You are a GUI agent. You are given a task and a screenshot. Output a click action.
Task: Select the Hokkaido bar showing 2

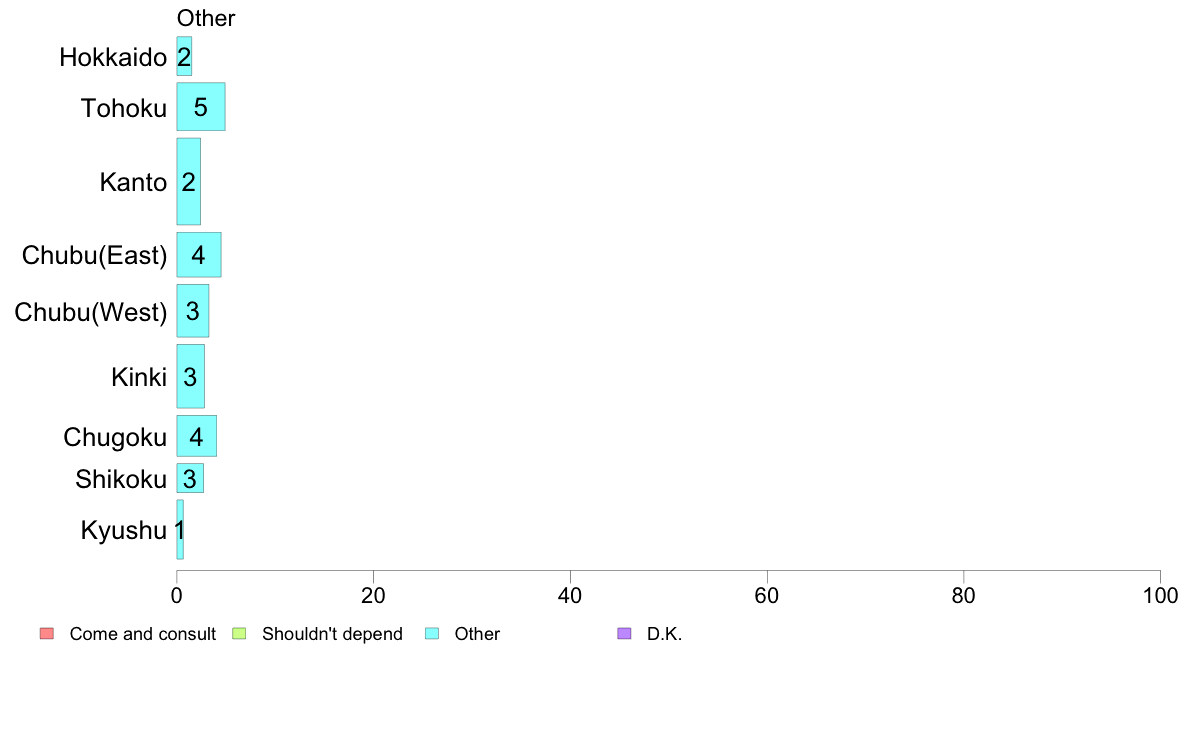click(x=184, y=56)
